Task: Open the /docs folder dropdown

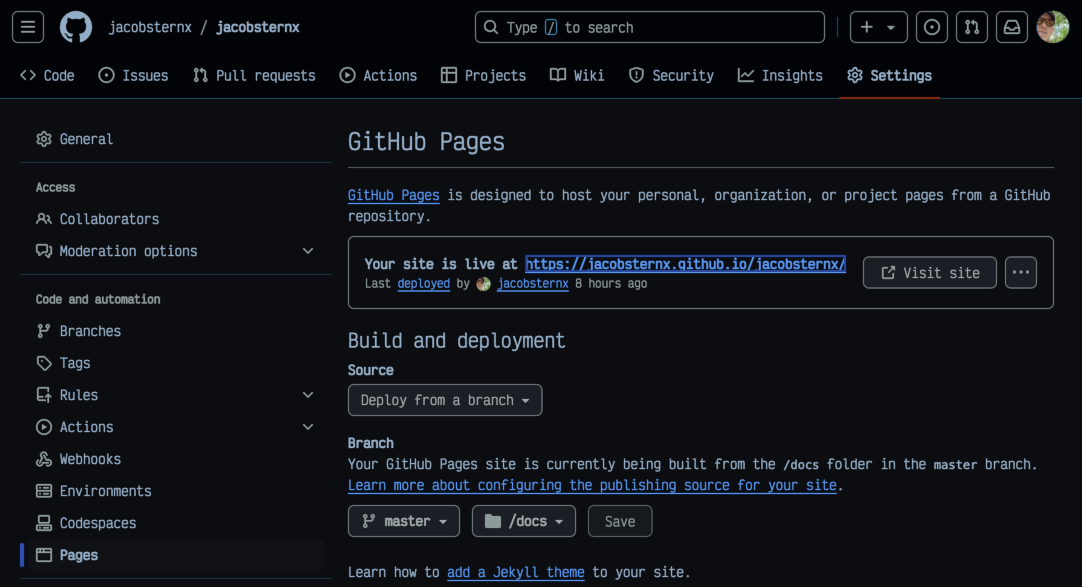Action: [524, 521]
